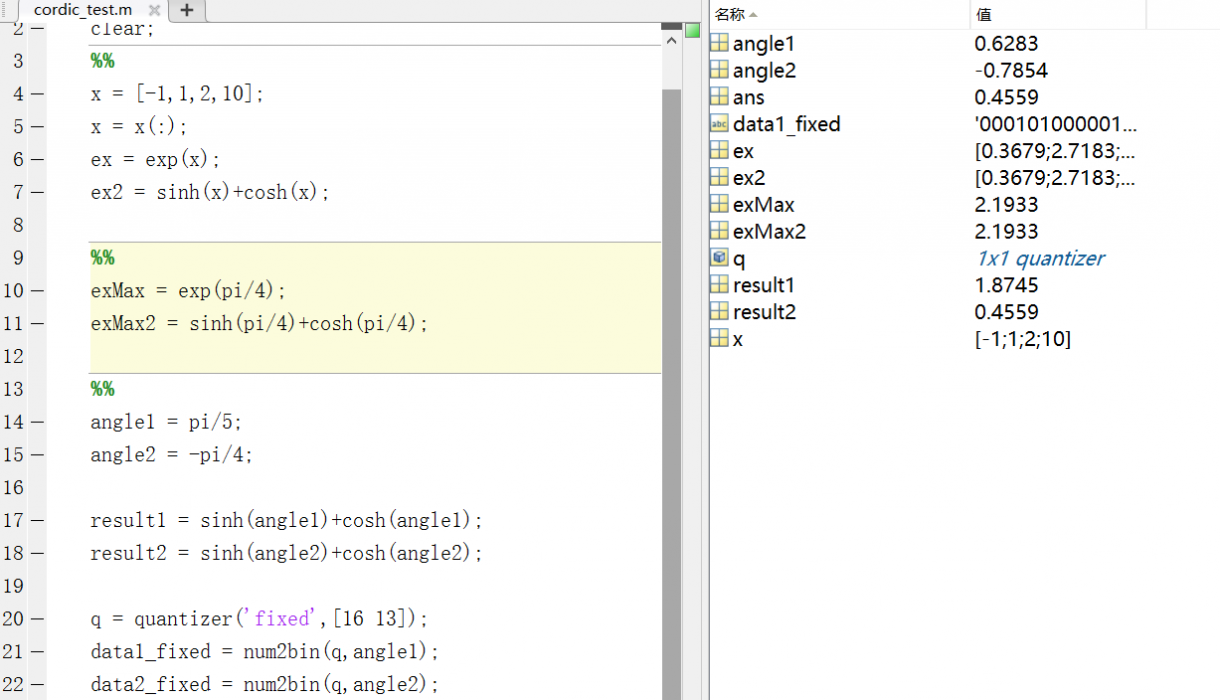Select the result1 variable icon
Screen dimensions: 1220x700
719,285
